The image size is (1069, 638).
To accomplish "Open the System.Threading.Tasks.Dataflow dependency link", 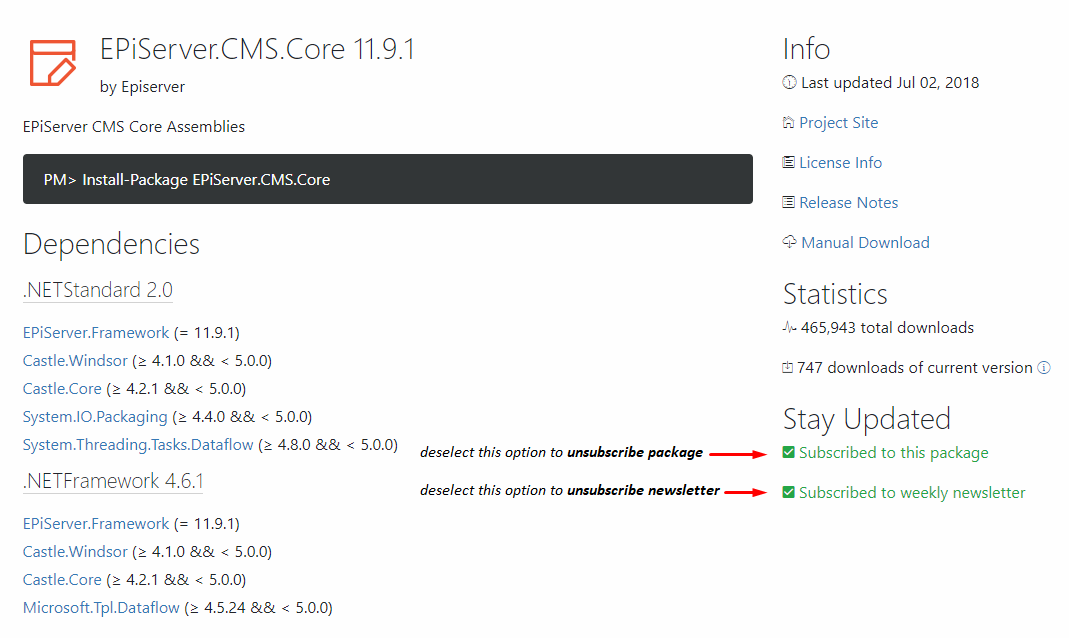I will pyautogui.click(x=138, y=445).
